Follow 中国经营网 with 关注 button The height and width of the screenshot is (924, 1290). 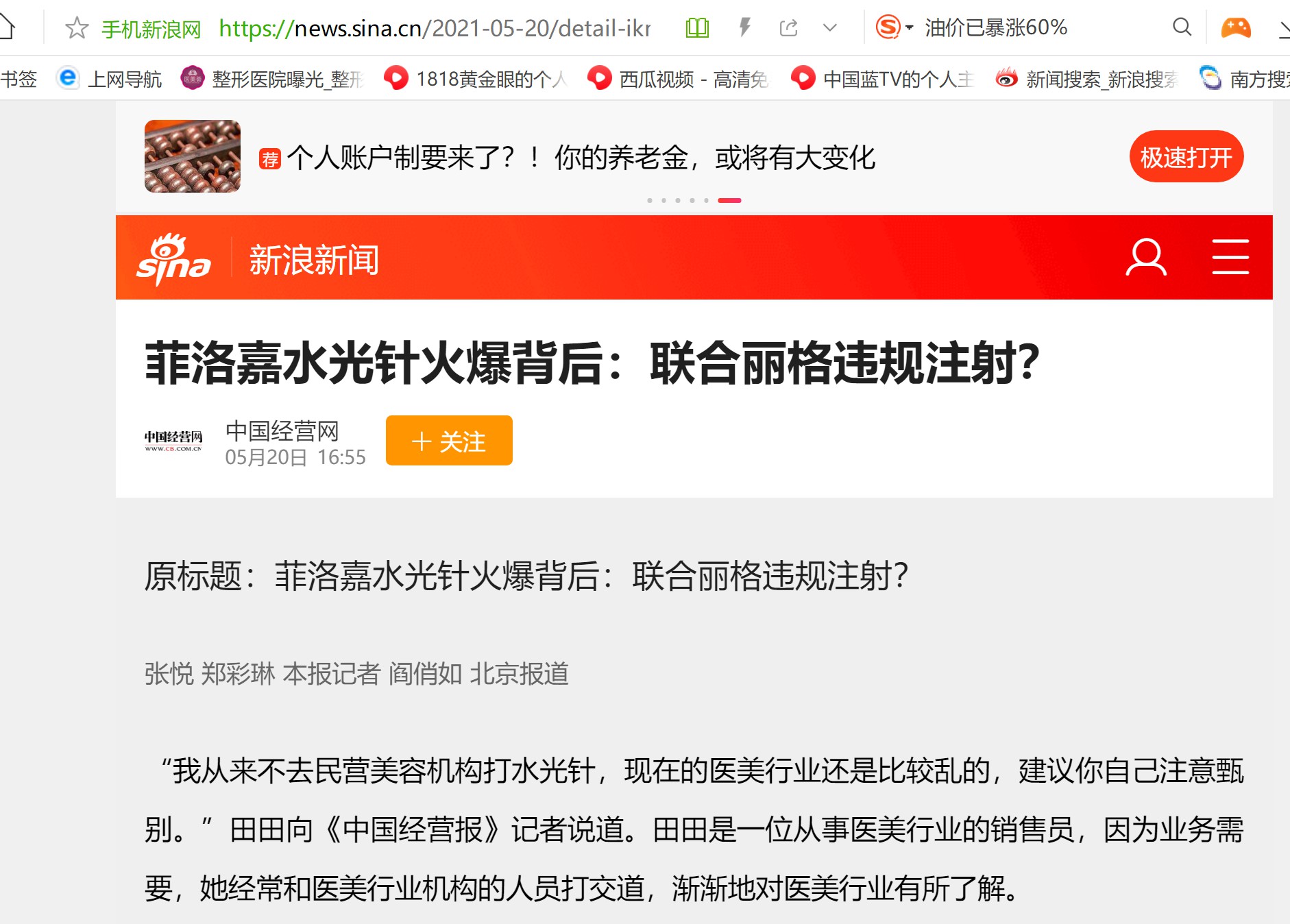(x=449, y=441)
